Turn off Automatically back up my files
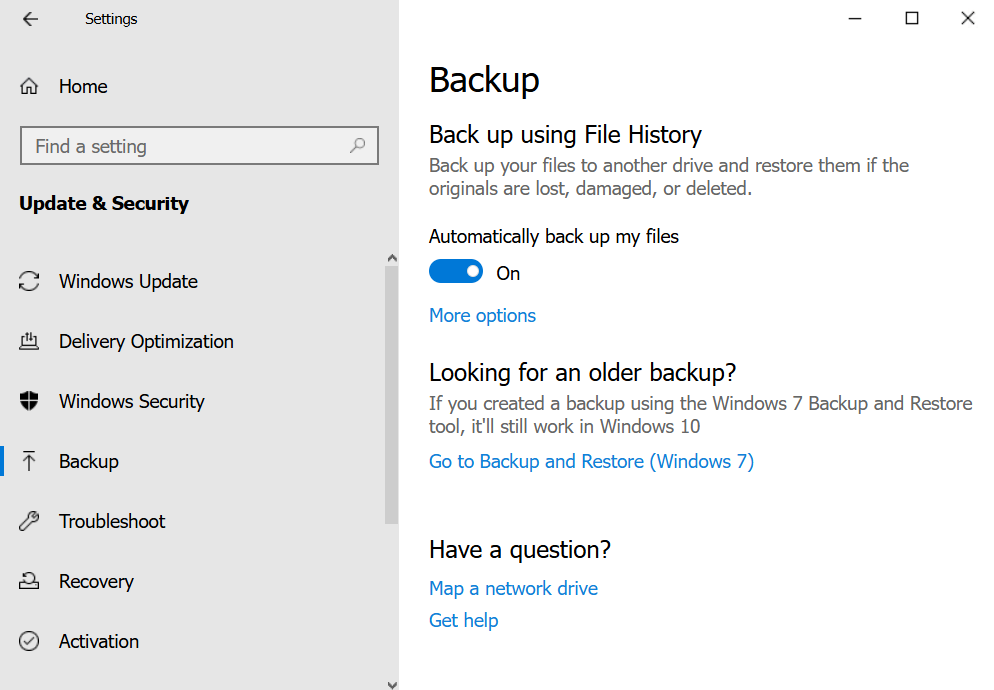Image resolution: width=994 pixels, height=690 pixels. click(x=456, y=272)
